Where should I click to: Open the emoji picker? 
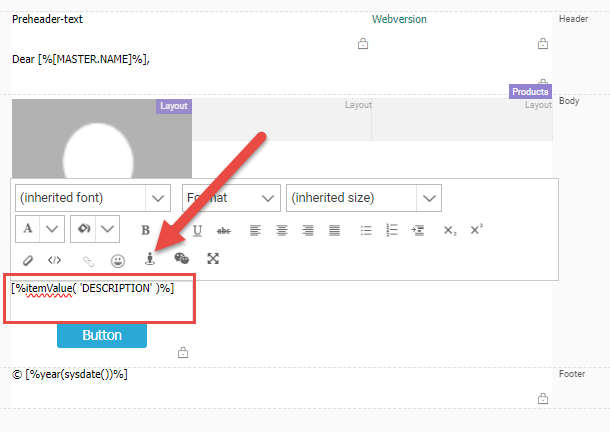pos(117,259)
